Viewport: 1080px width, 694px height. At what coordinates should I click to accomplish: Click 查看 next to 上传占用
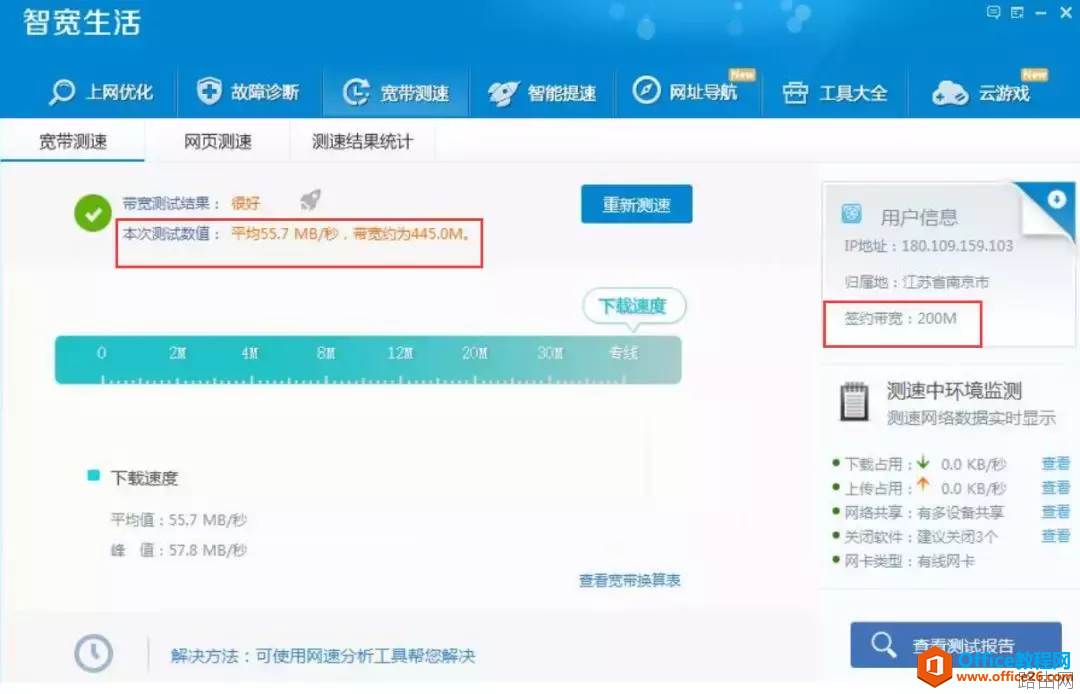[1055, 487]
